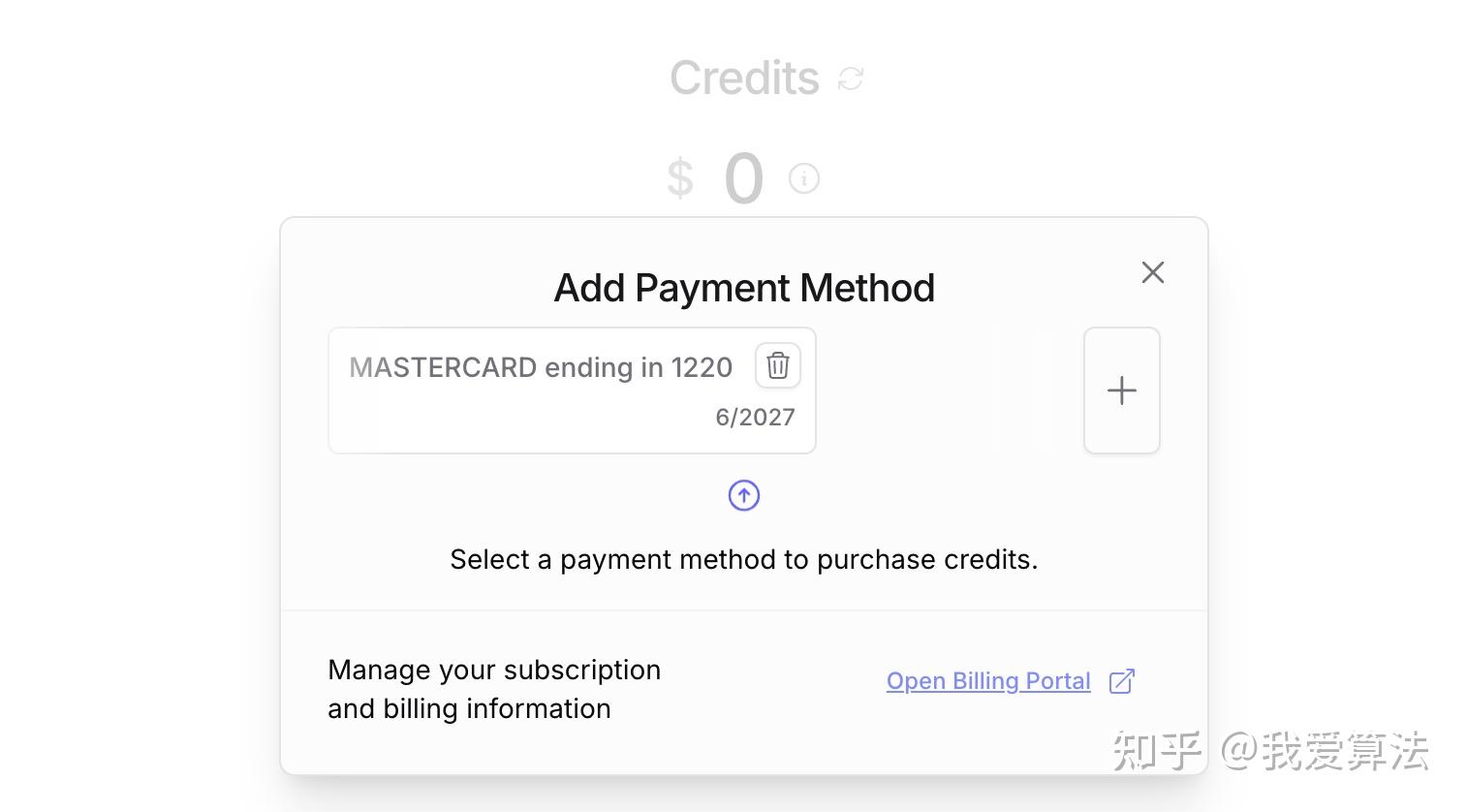1467x812 pixels.
Task: Click the refresh arrows next to the Credits heading
Action: [850, 78]
